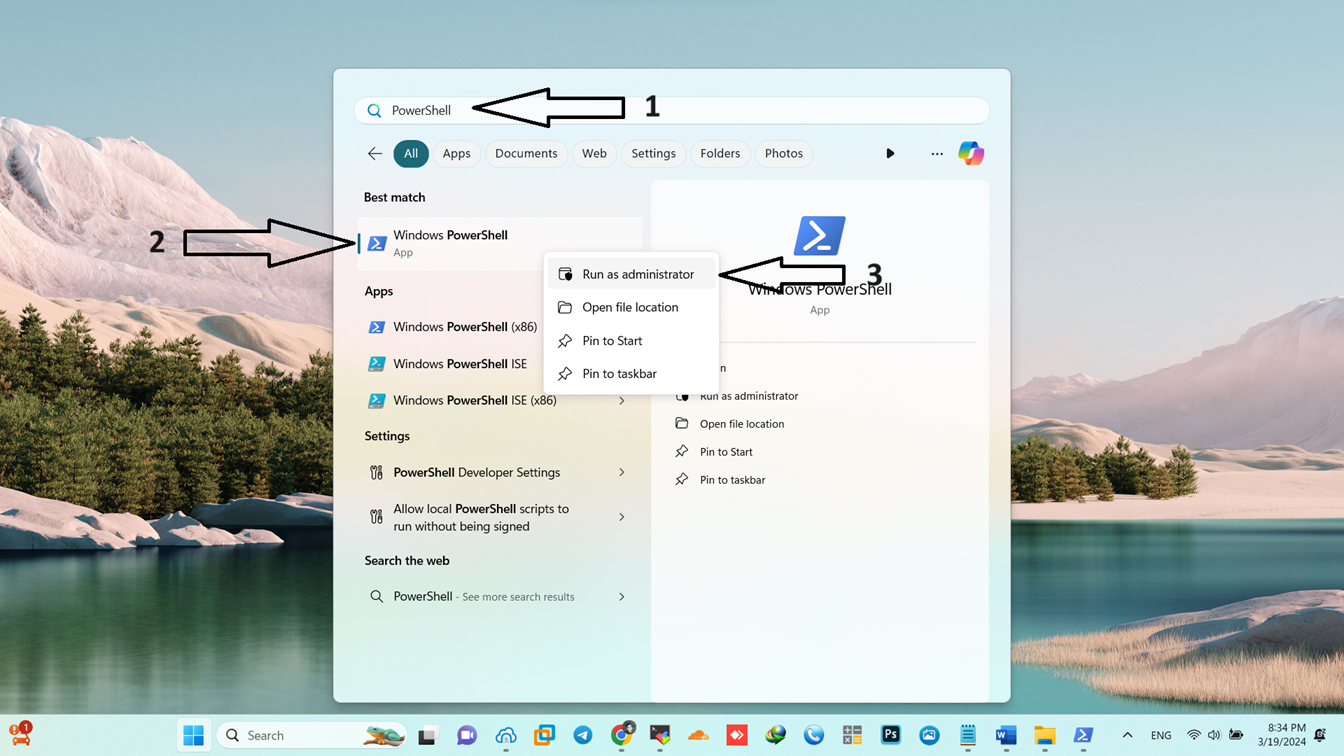1344x756 pixels.
Task: Open Notepad from the taskbar
Action: [x=968, y=736]
